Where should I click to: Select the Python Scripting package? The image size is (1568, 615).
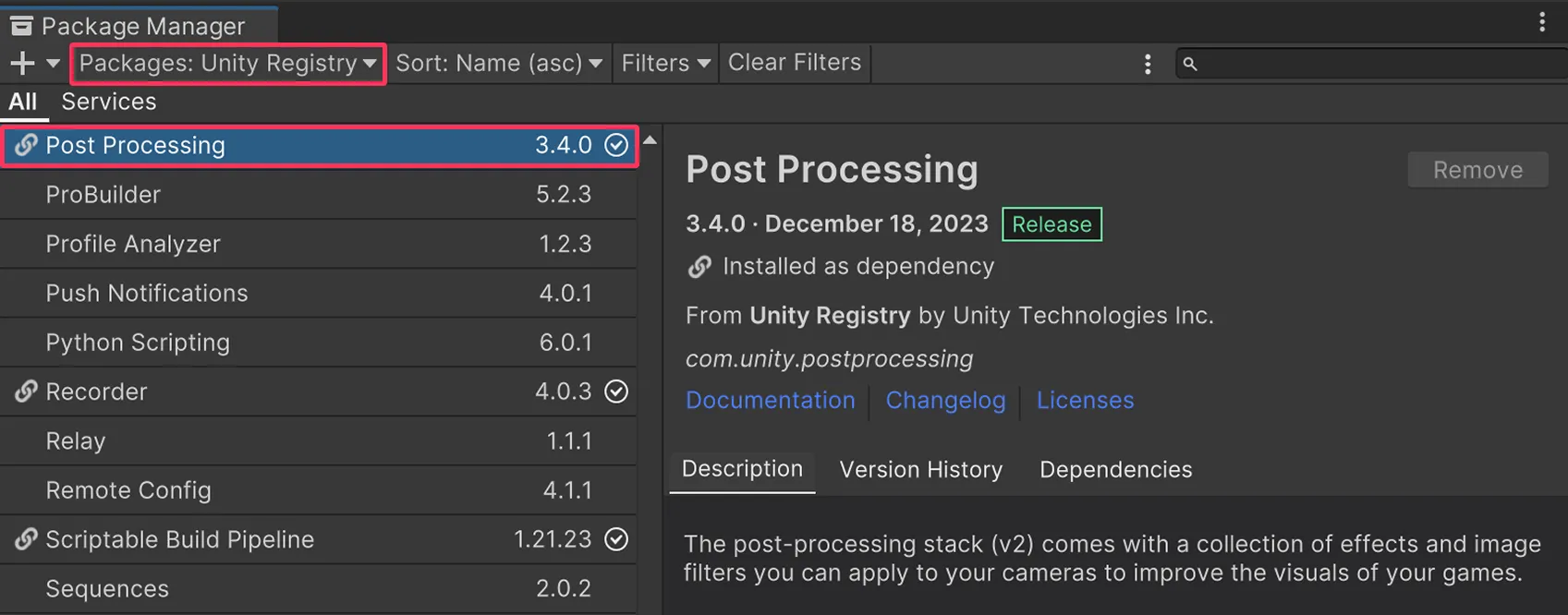[x=319, y=343]
